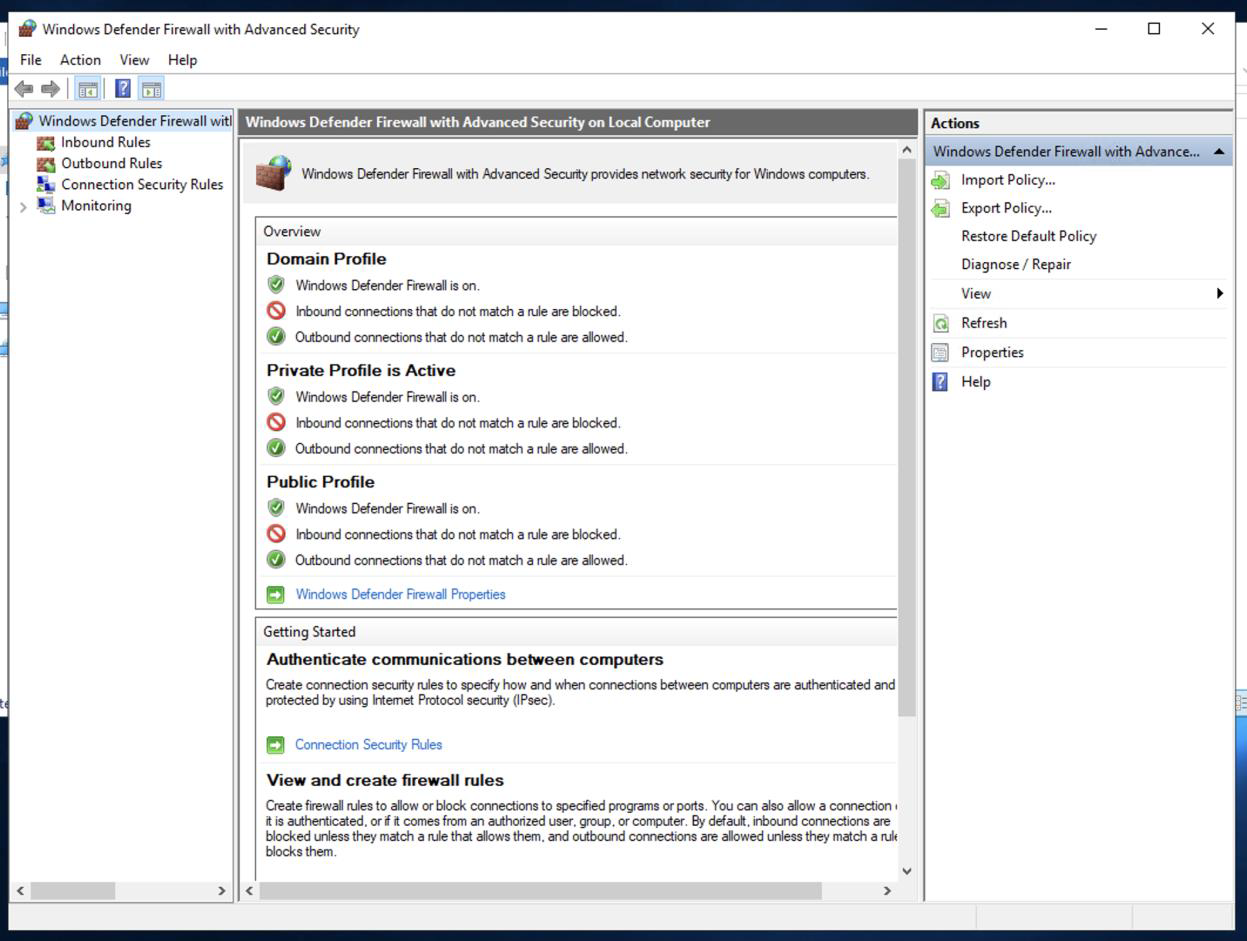Screen dimensions: 1247x941
Task: Click the overview pane's vertical scrollbar thumb
Action: tap(907, 438)
